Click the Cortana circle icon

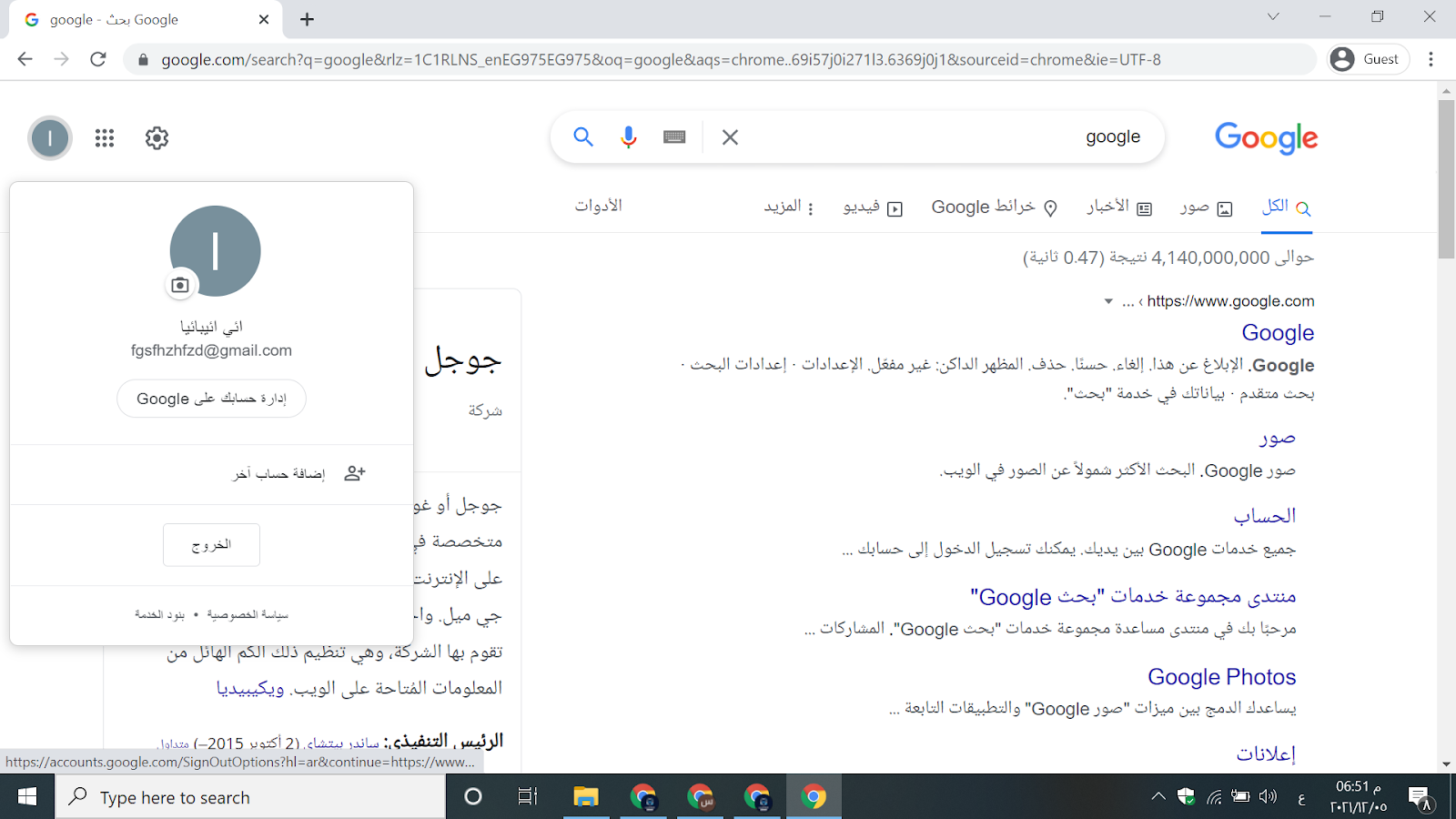pos(473,797)
